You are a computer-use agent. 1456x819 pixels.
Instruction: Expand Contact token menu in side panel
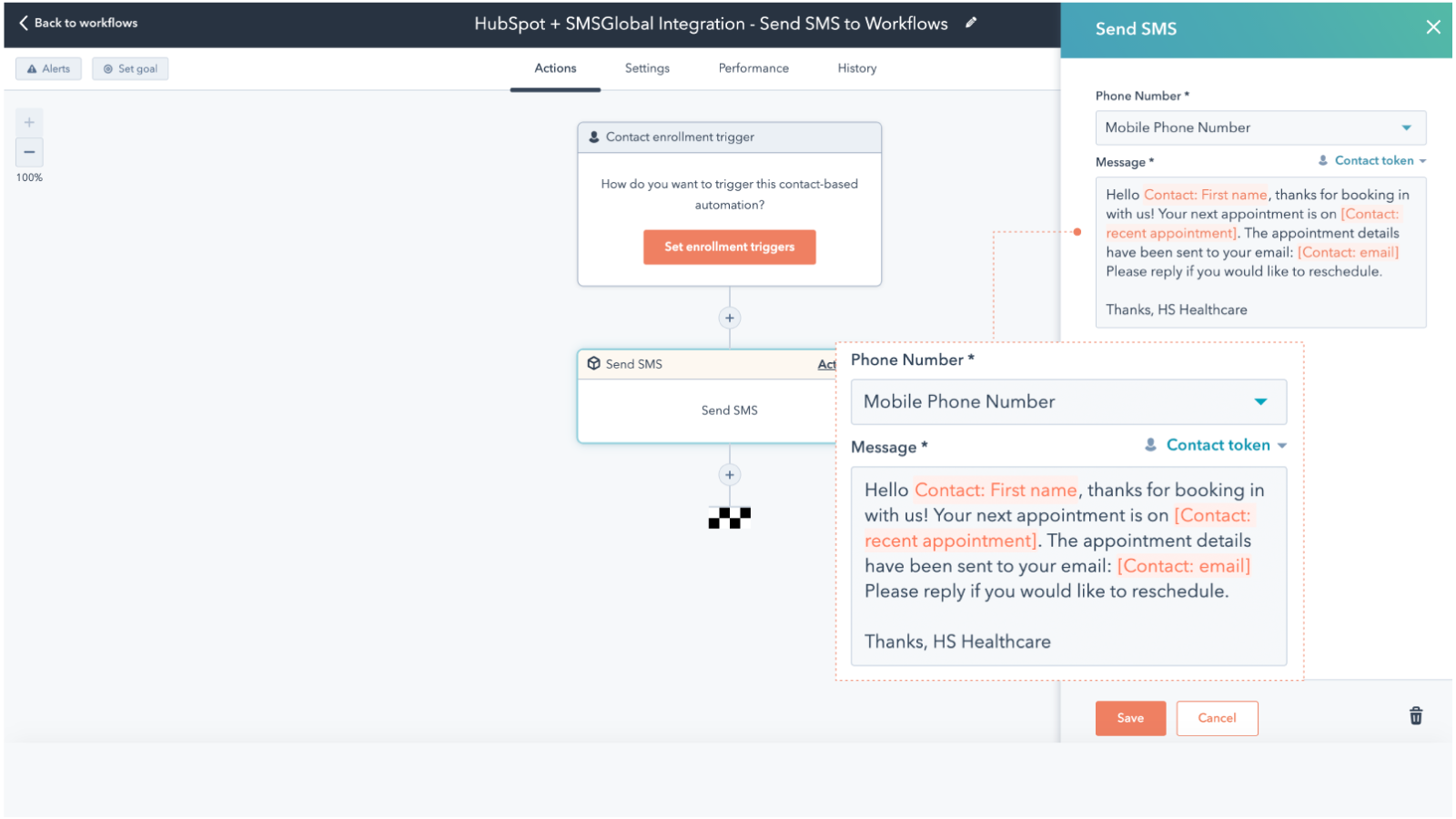pyautogui.click(x=1372, y=160)
